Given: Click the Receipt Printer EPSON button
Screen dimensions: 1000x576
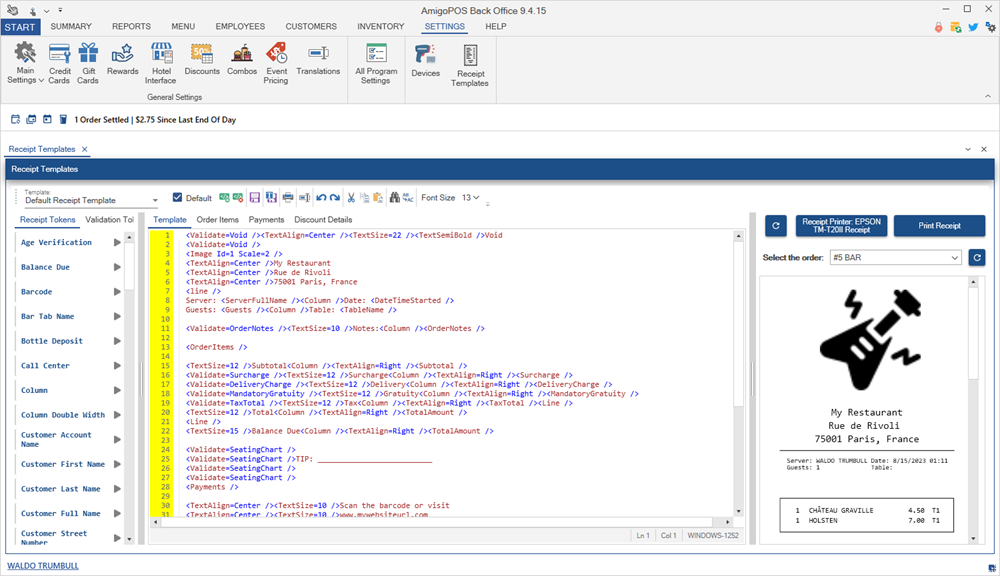Looking at the screenshot, I should [x=841, y=226].
